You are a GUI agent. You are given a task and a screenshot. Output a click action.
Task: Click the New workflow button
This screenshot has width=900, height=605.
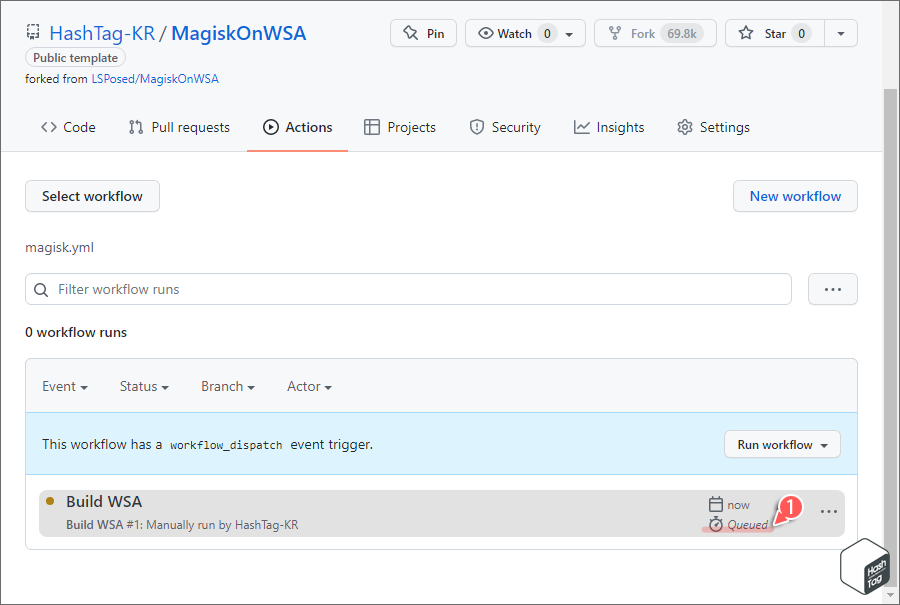coord(795,196)
